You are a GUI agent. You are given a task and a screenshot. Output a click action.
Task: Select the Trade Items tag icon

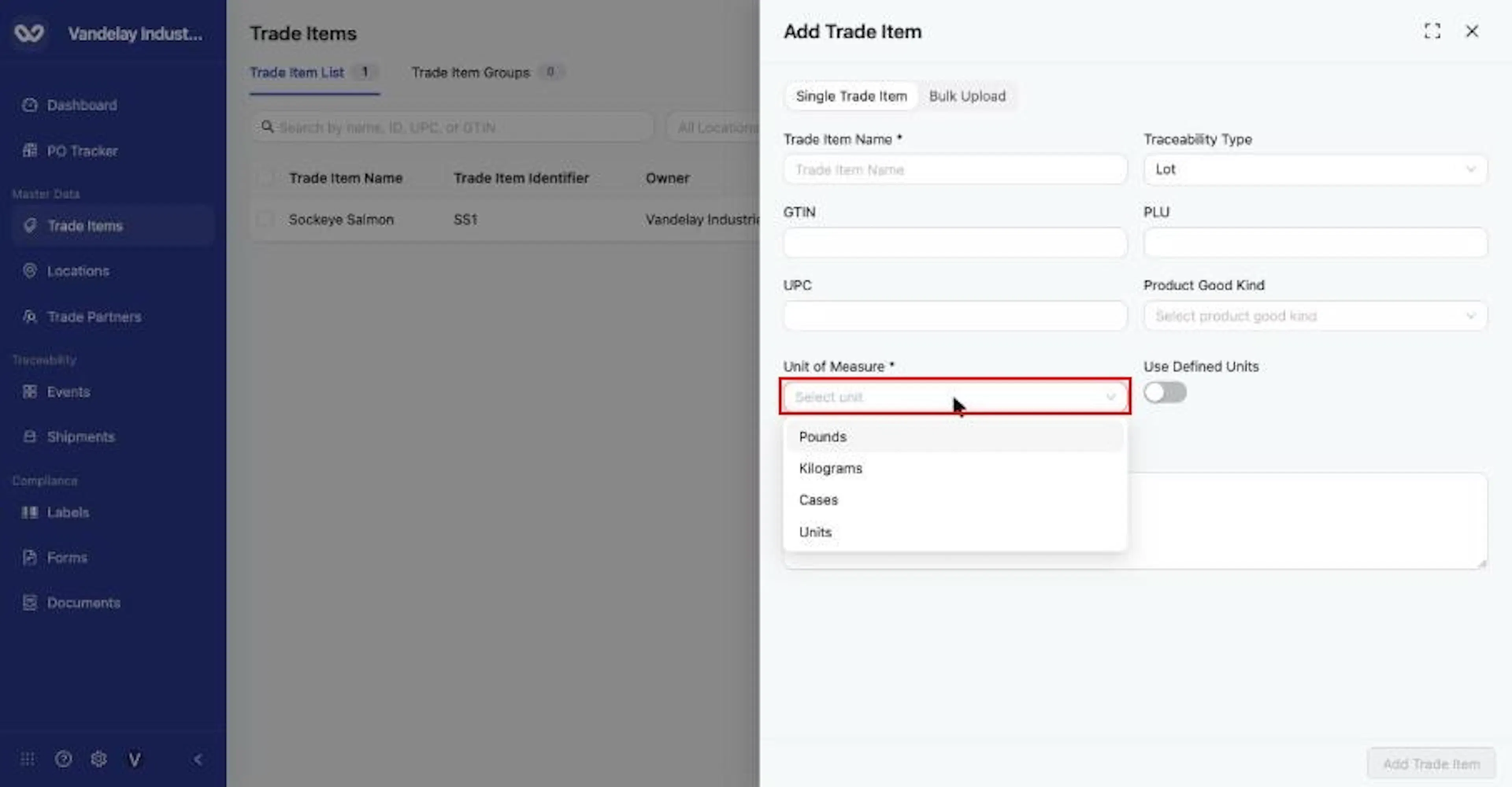[x=30, y=226]
